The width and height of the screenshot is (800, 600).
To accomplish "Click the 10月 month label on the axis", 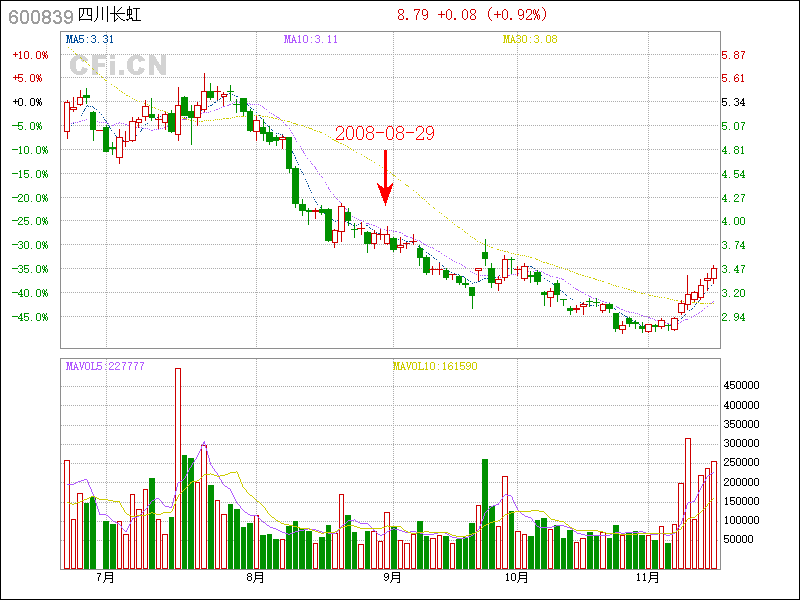I will 515,577.
